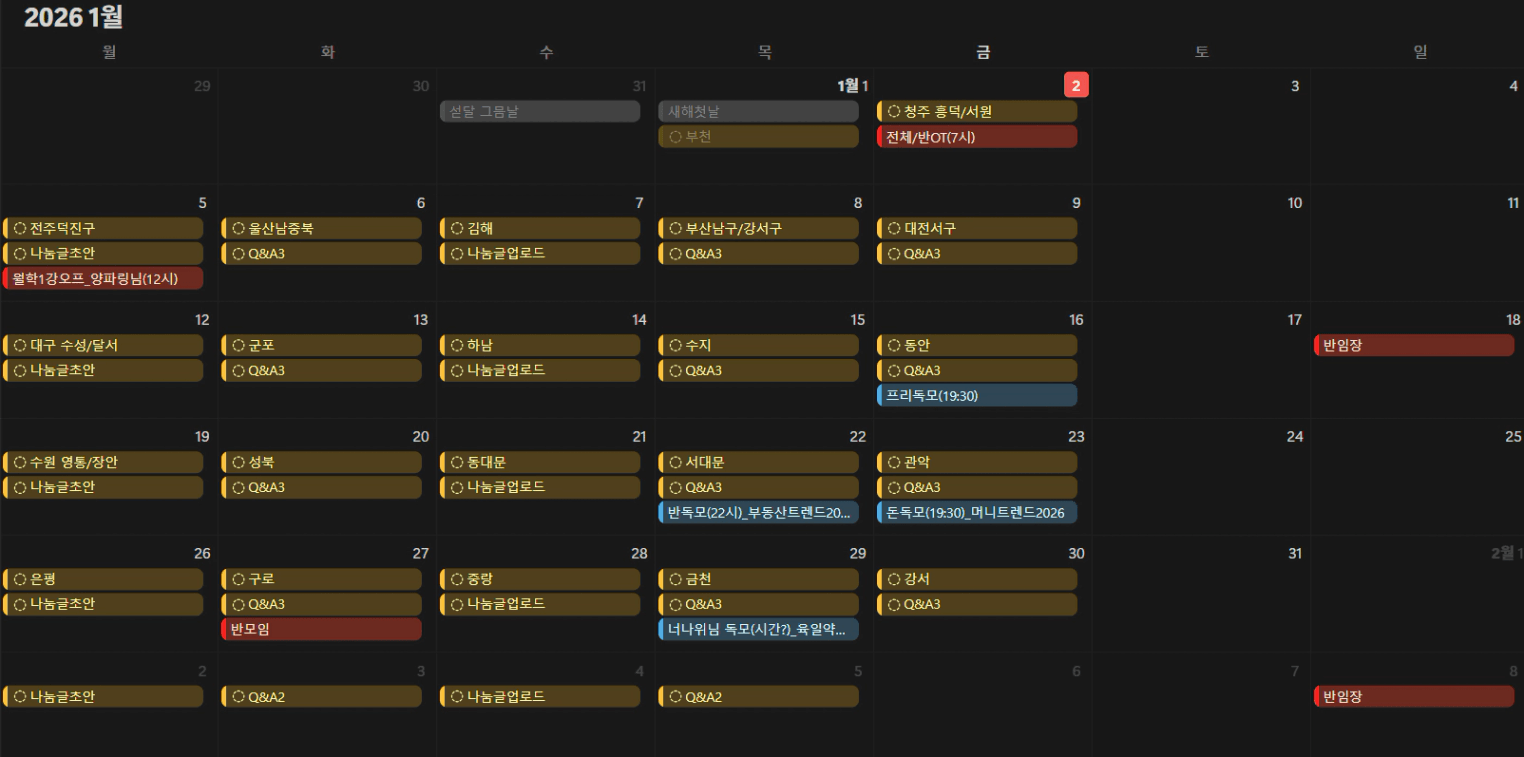Screen dimensions: 1524x757
Task: Toggle completion circle for 김해 task
Action: point(457,229)
